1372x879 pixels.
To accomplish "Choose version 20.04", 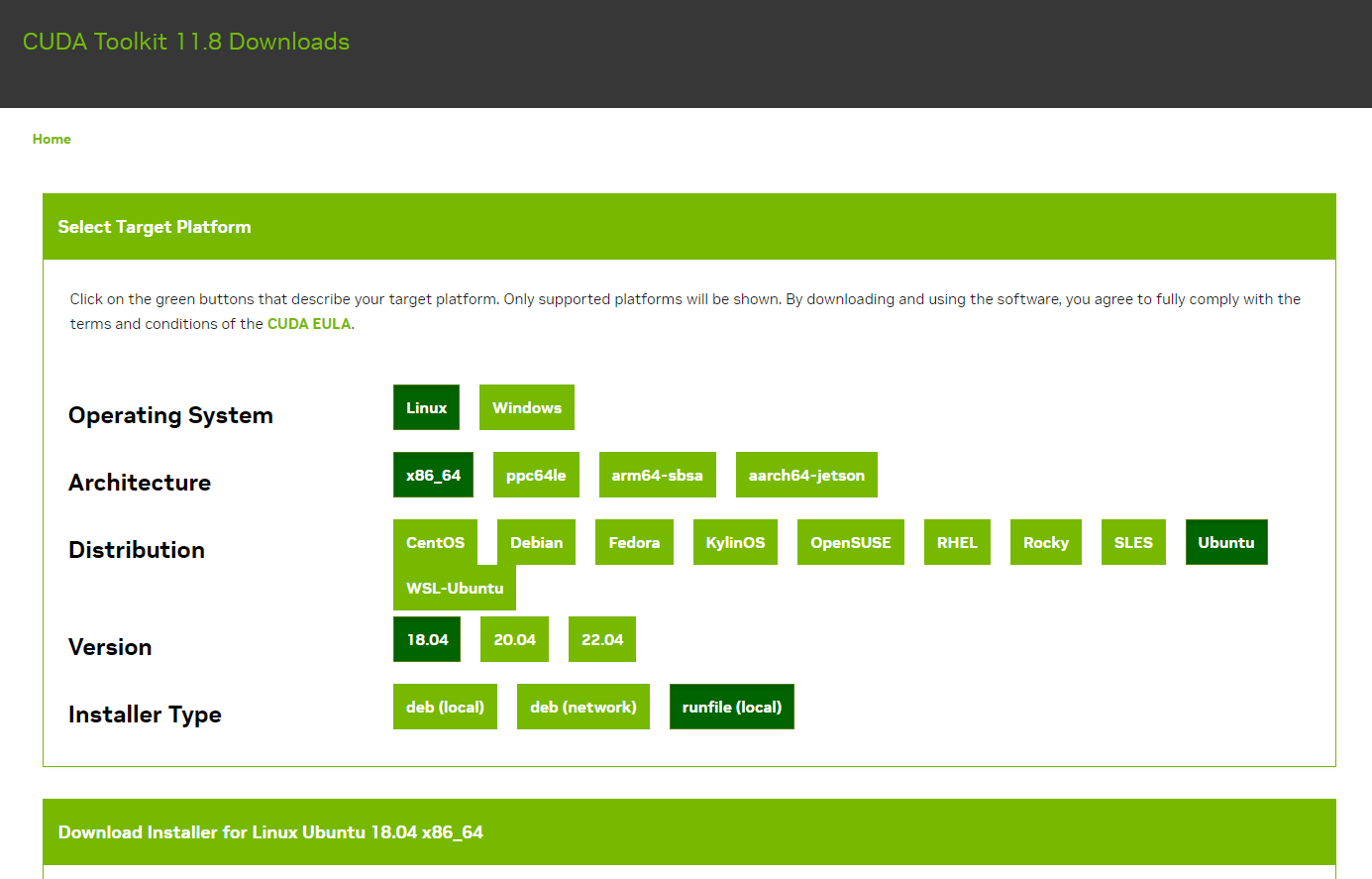I will click(x=514, y=639).
